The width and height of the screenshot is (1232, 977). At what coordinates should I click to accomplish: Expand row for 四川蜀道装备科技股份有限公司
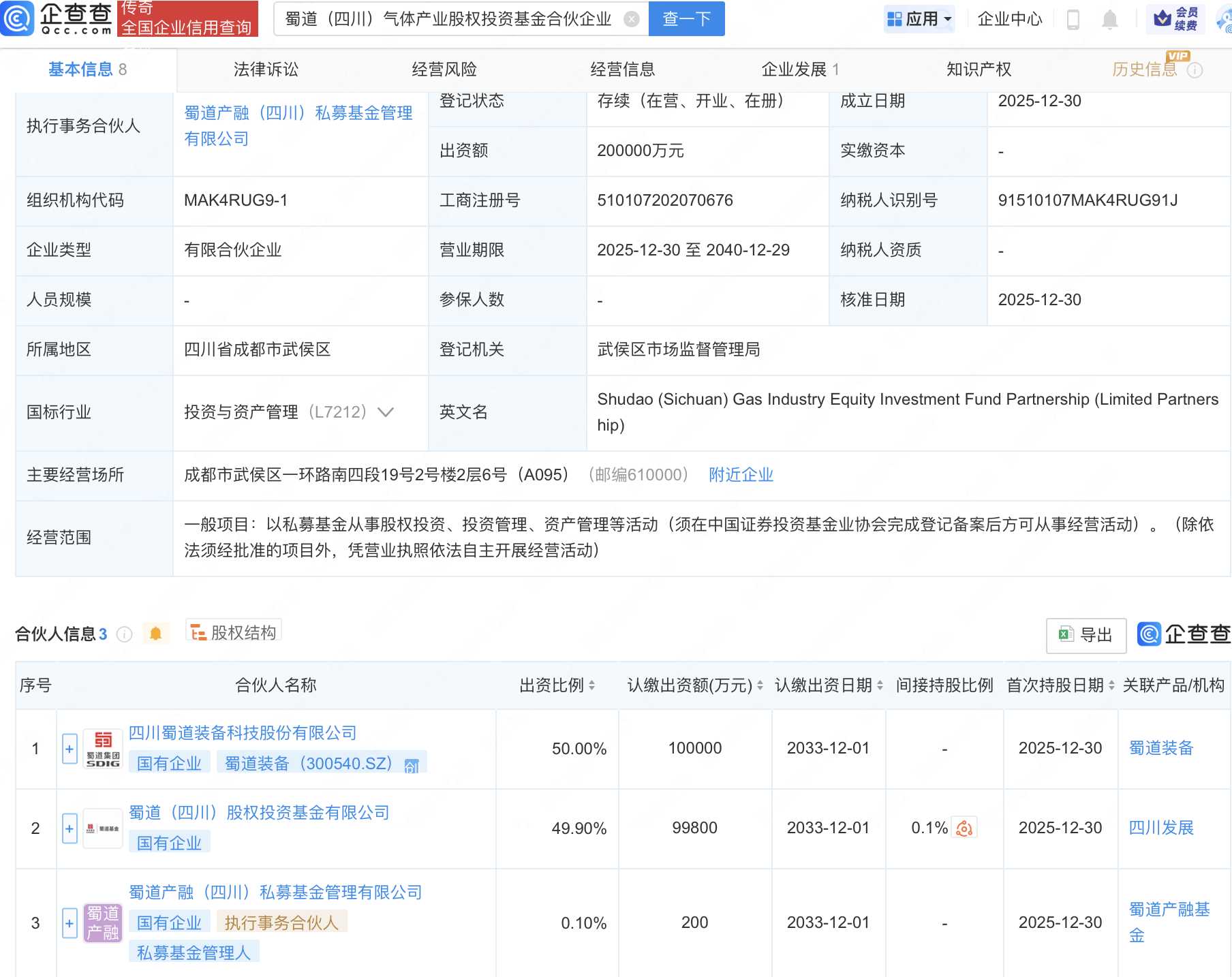[x=70, y=749]
